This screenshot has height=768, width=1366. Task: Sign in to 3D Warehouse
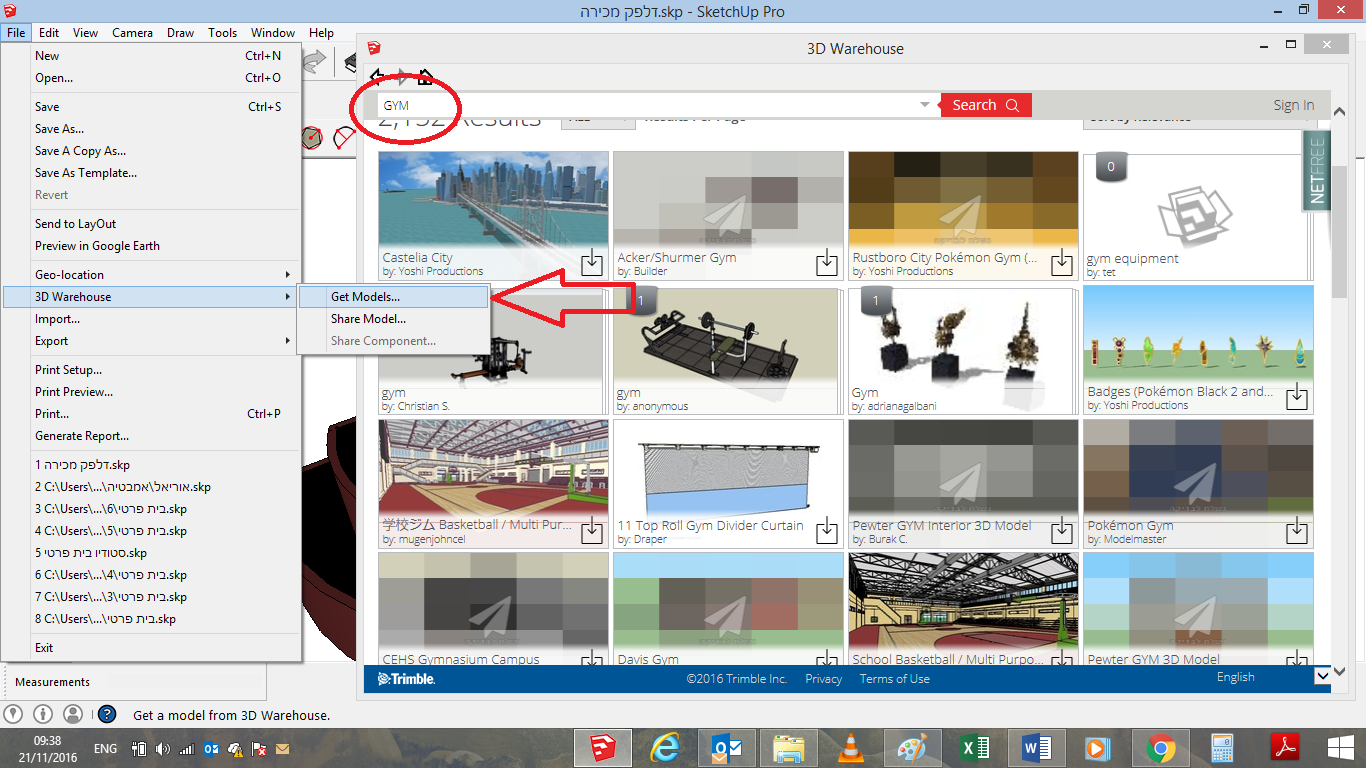pos(1294,105)
